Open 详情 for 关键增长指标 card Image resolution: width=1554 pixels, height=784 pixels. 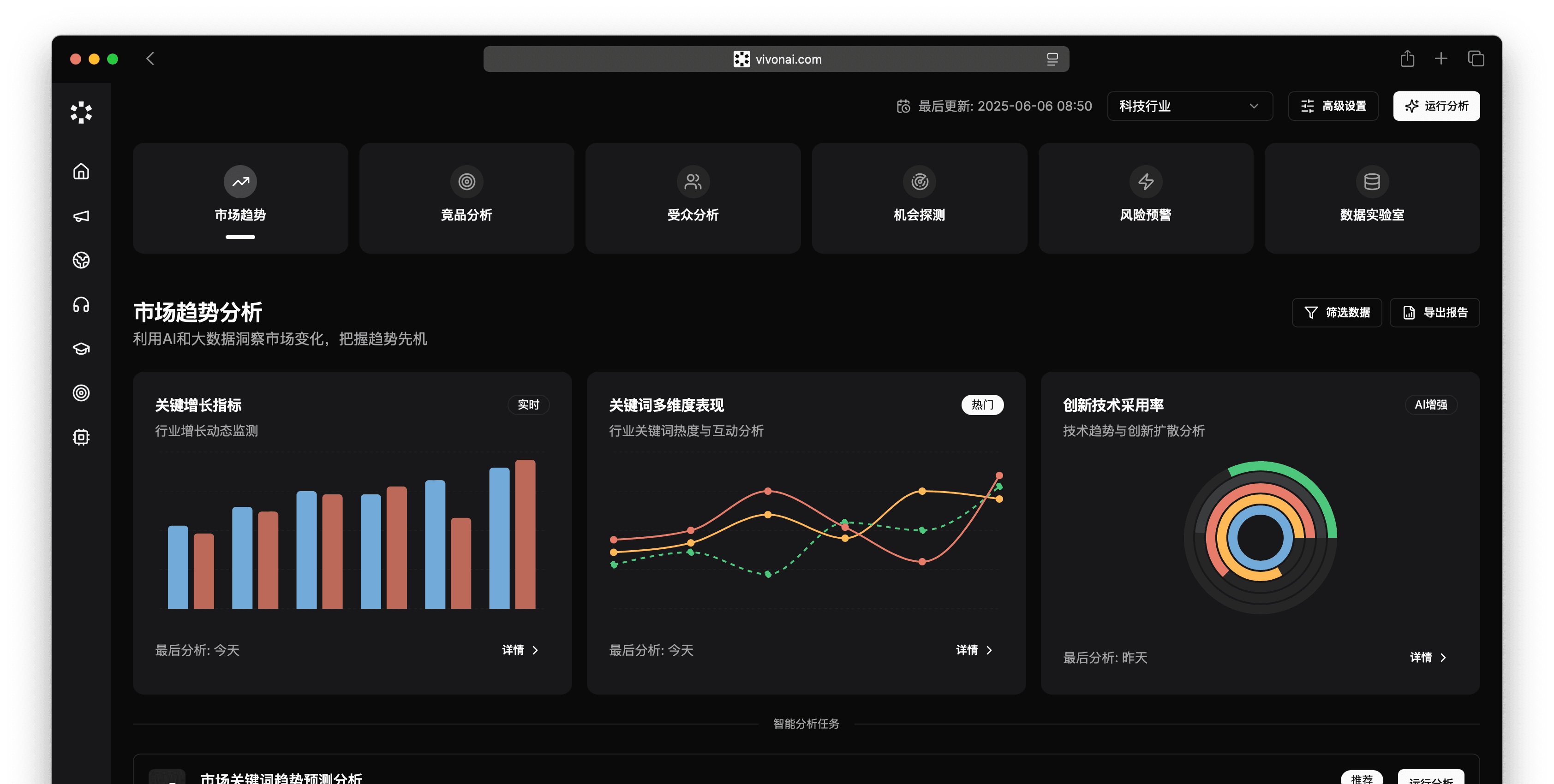point(520,649)
